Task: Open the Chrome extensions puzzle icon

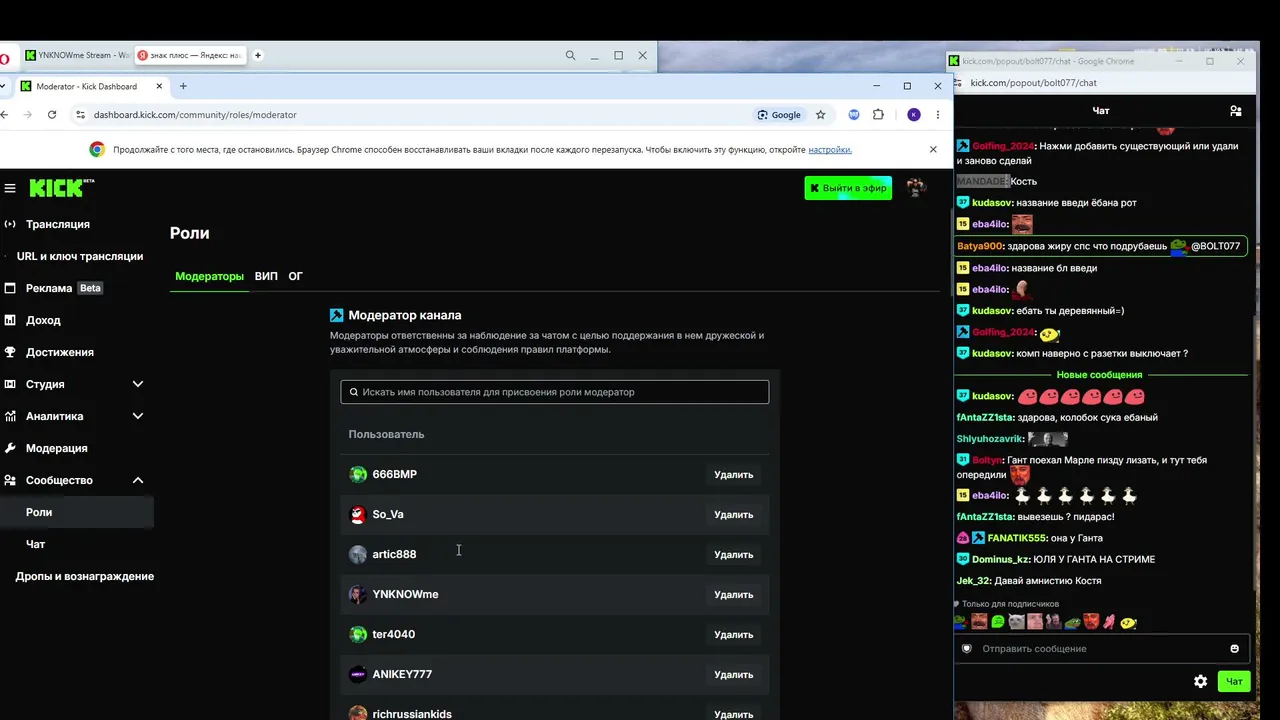Action: pyautogui.click(x=878, y=115)
